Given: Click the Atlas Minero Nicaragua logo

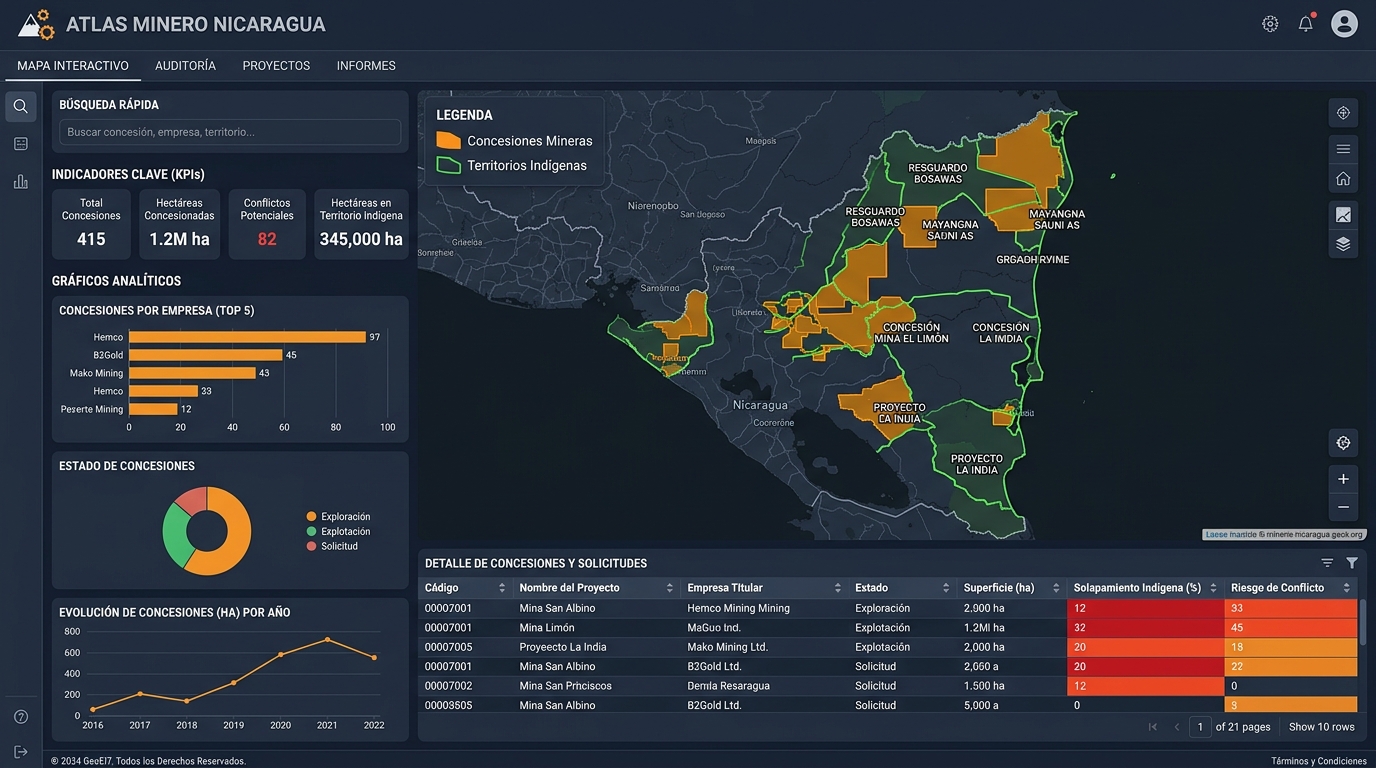Looking at the screenshot, I should tap(36, 24).
